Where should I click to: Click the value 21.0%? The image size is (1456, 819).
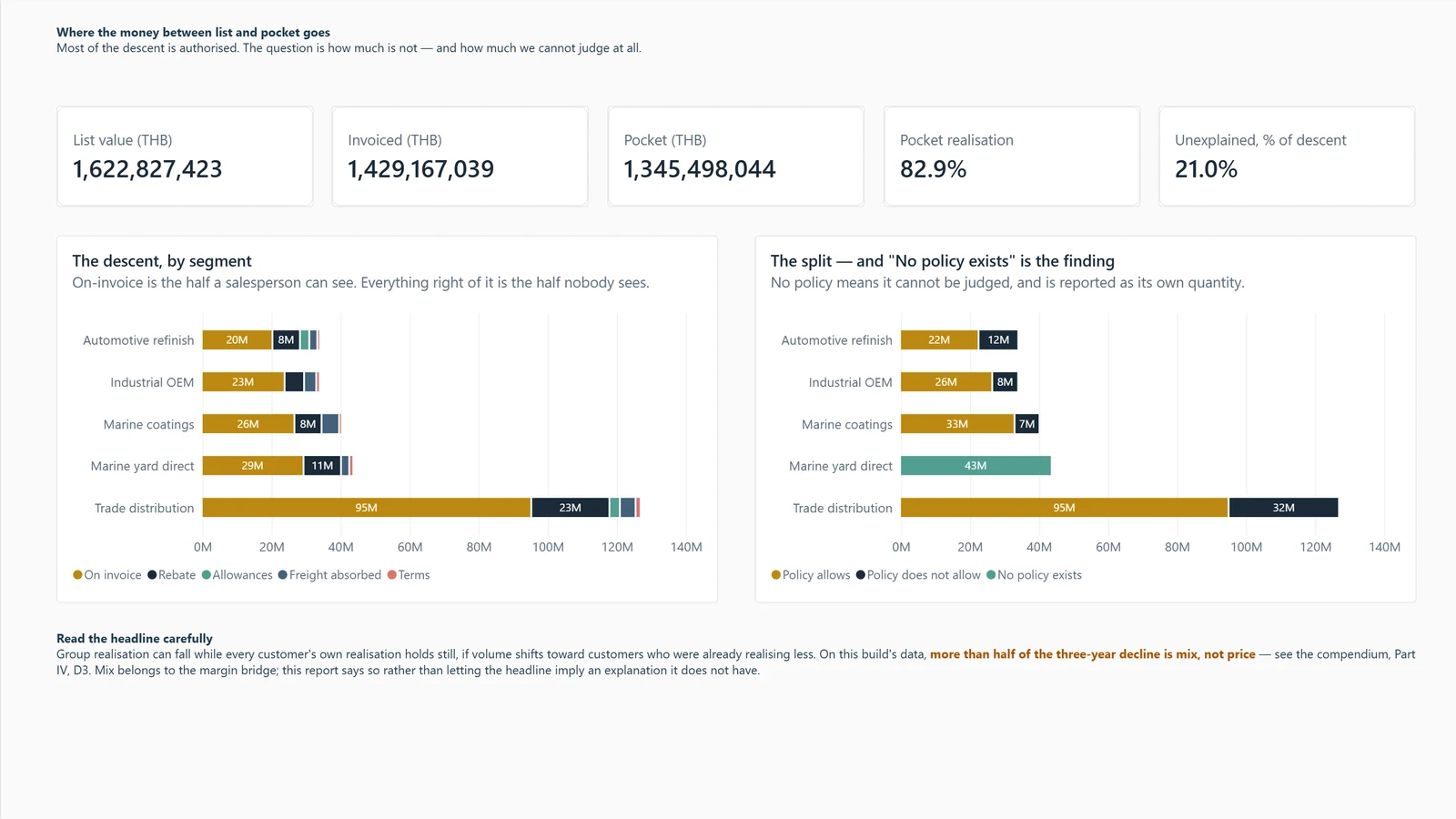[x=1207, y=169]
